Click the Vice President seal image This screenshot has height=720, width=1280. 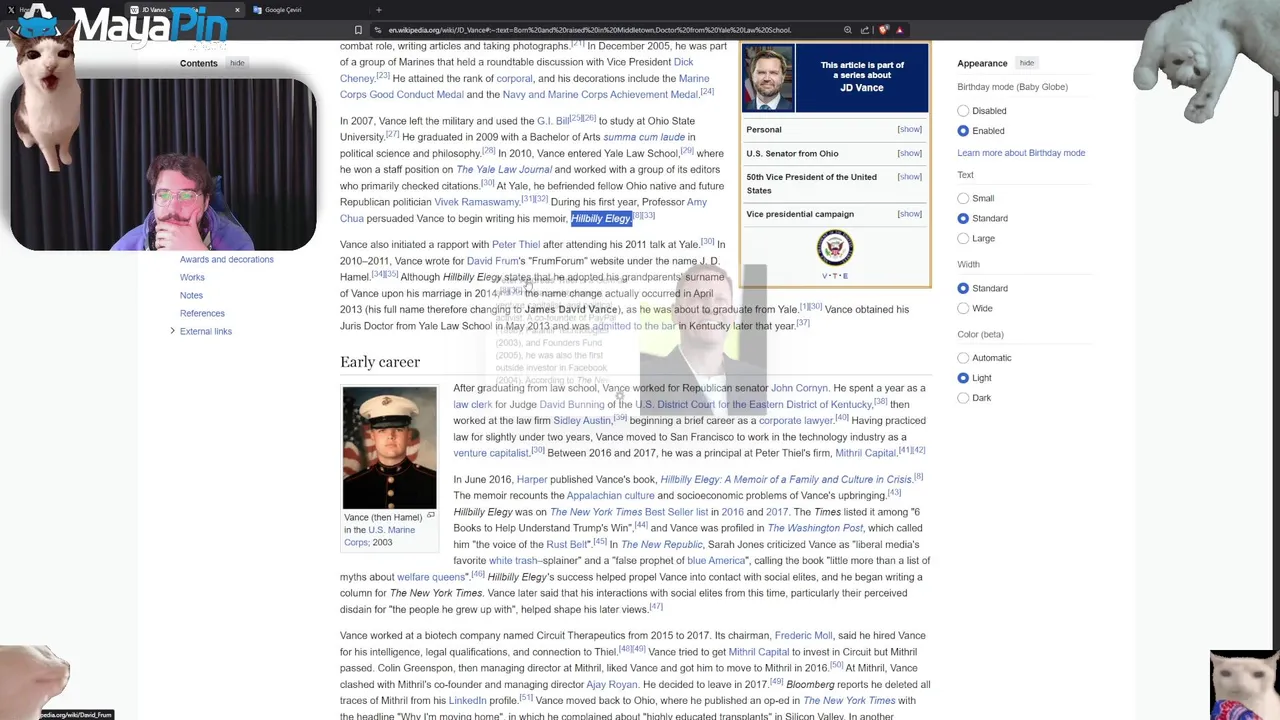(x=835, y=248)
